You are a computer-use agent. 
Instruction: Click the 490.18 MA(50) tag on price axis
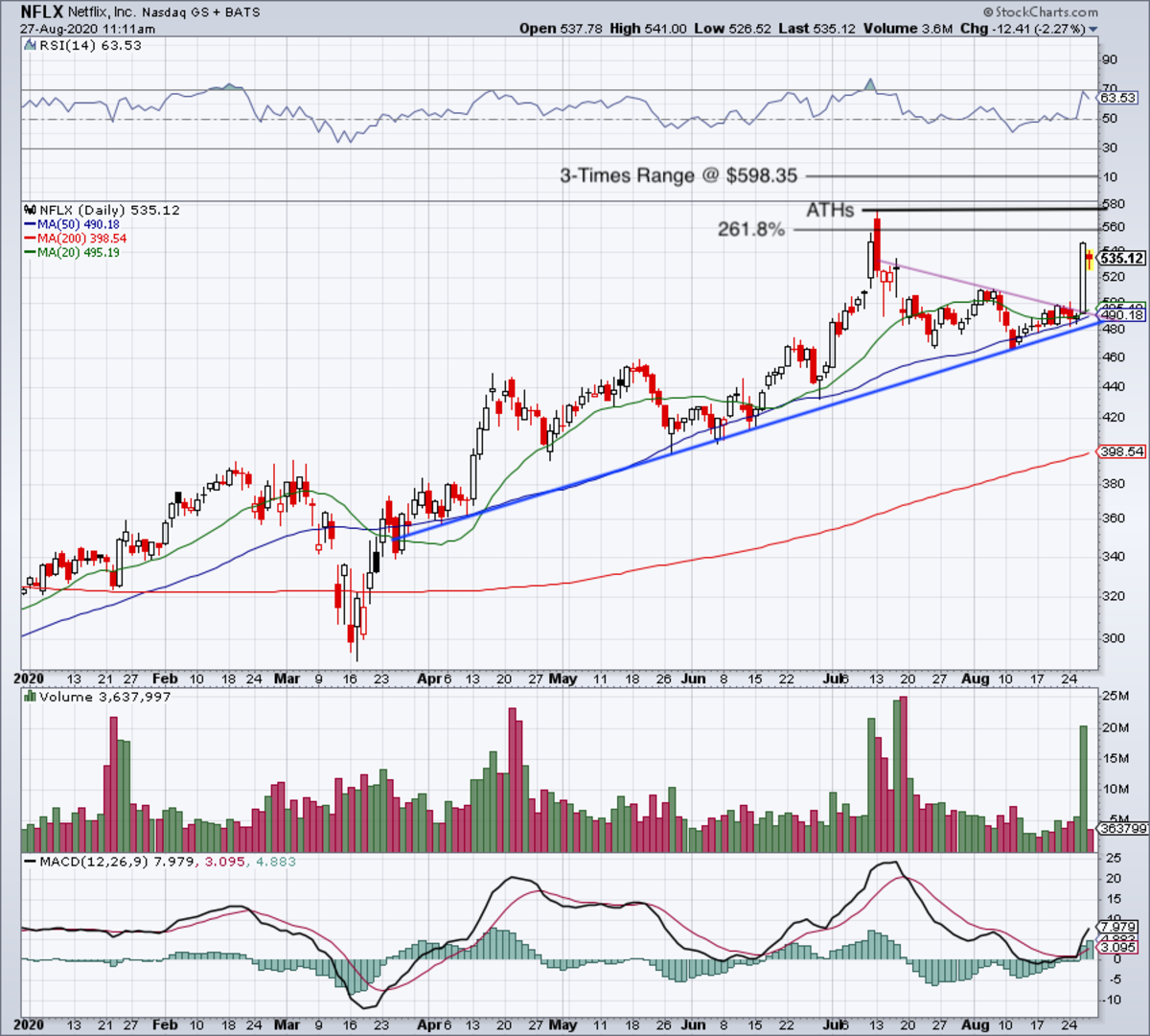tap(1121, 315)
